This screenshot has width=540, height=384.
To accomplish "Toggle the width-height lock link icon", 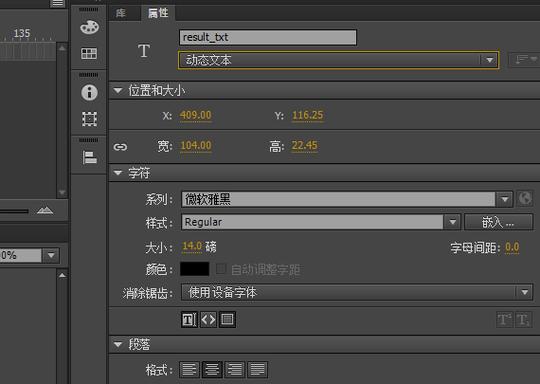I will 120,147.
